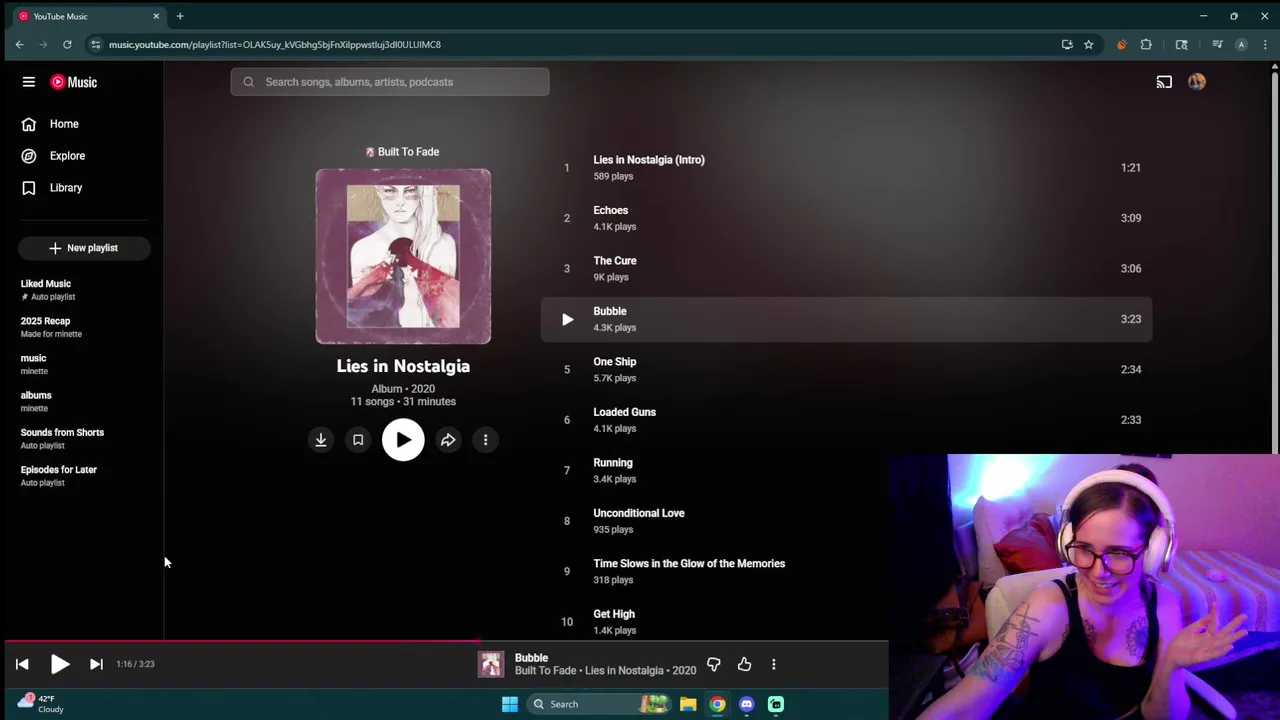Click the YouTube Music logo
The image size is (1280, 720).
pos(74,82)
